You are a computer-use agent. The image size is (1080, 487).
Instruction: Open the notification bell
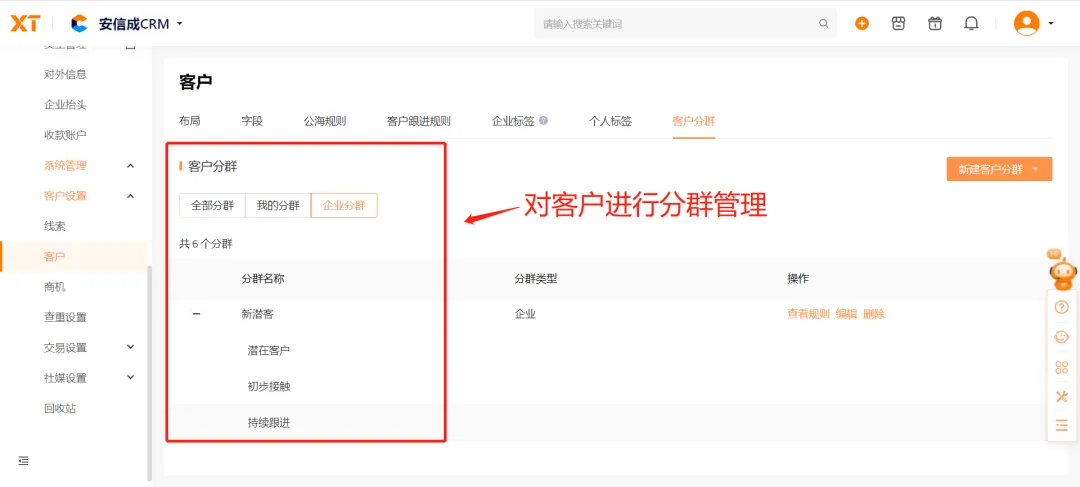point(971,23)
